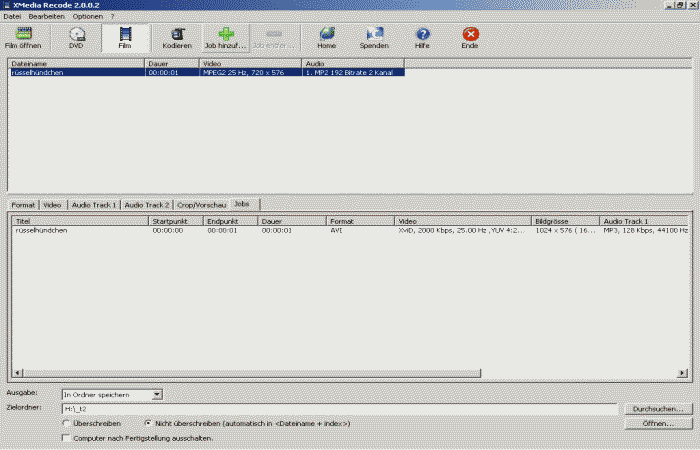The image size is (700, 450).
Task: Switch to the Crop/Vorschau tab
Action: (x=202, y=204)
